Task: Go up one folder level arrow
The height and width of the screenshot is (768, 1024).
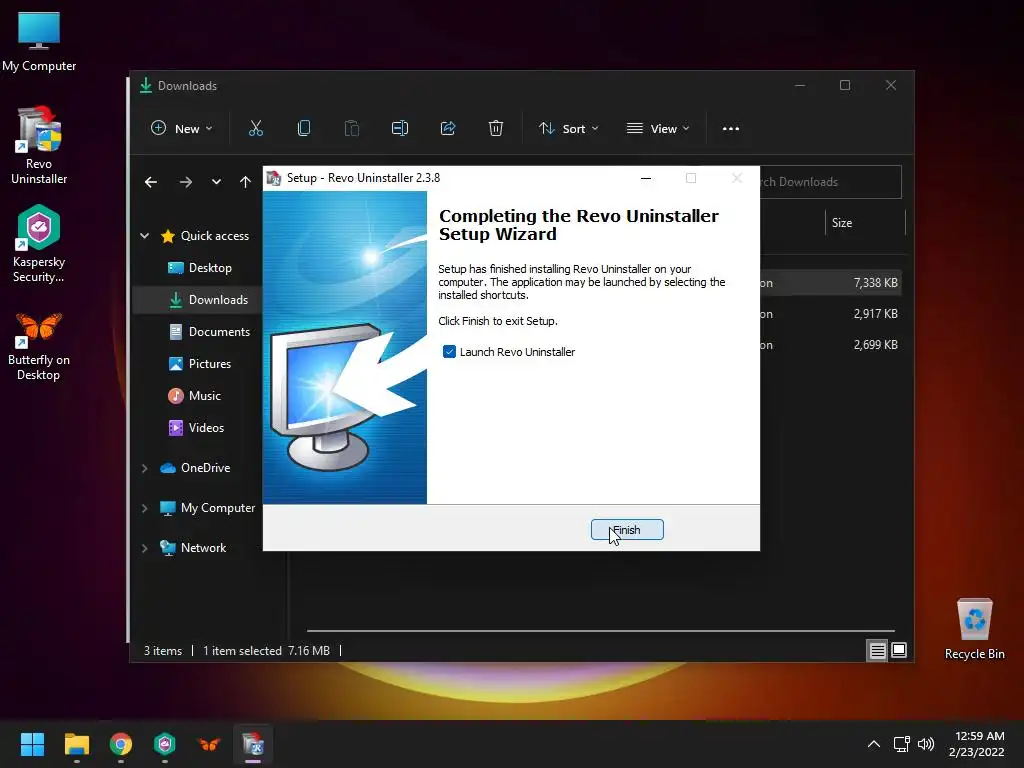Action: pyautogui.click(x=245, y=182)
